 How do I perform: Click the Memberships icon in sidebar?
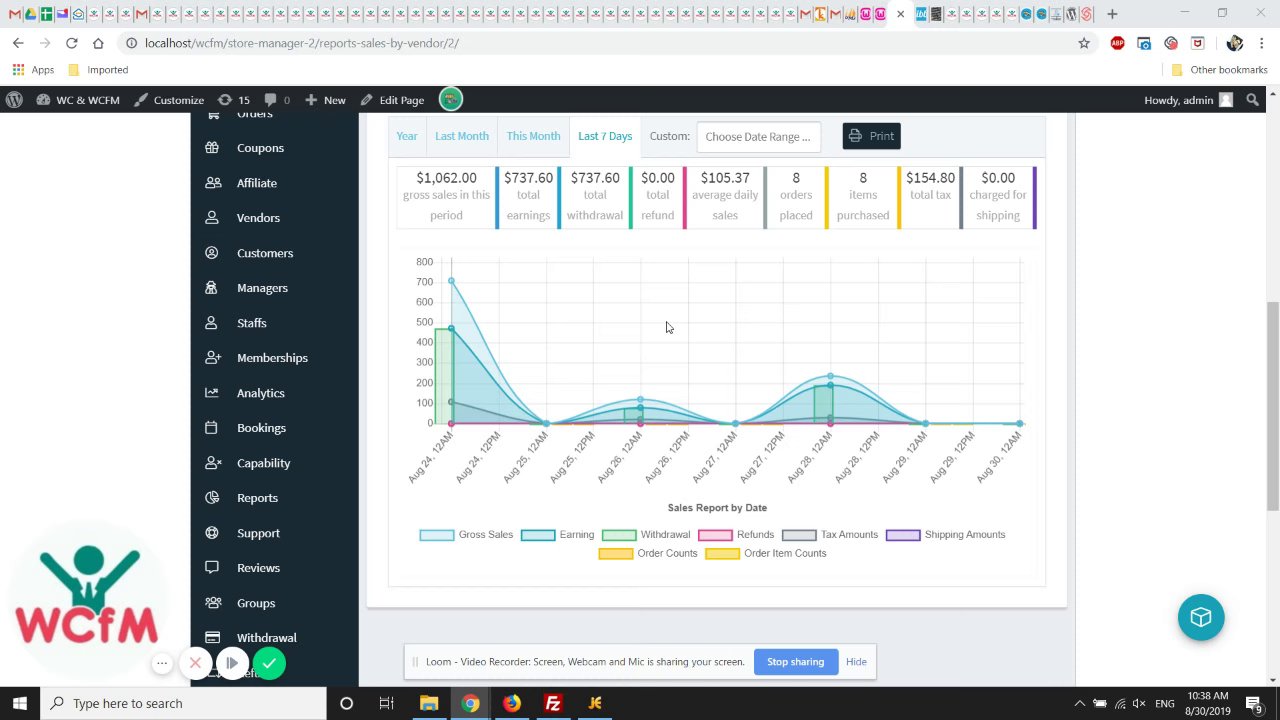[213, 358]
